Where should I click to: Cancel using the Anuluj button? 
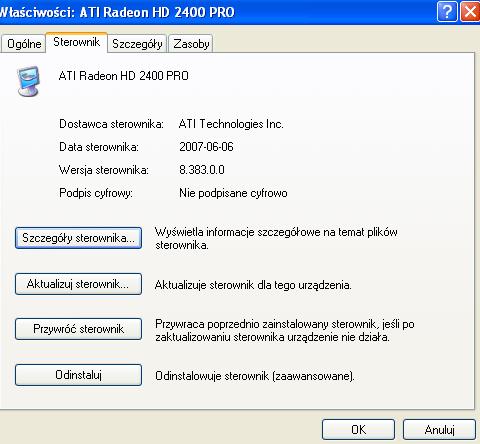tap(439, 430)
